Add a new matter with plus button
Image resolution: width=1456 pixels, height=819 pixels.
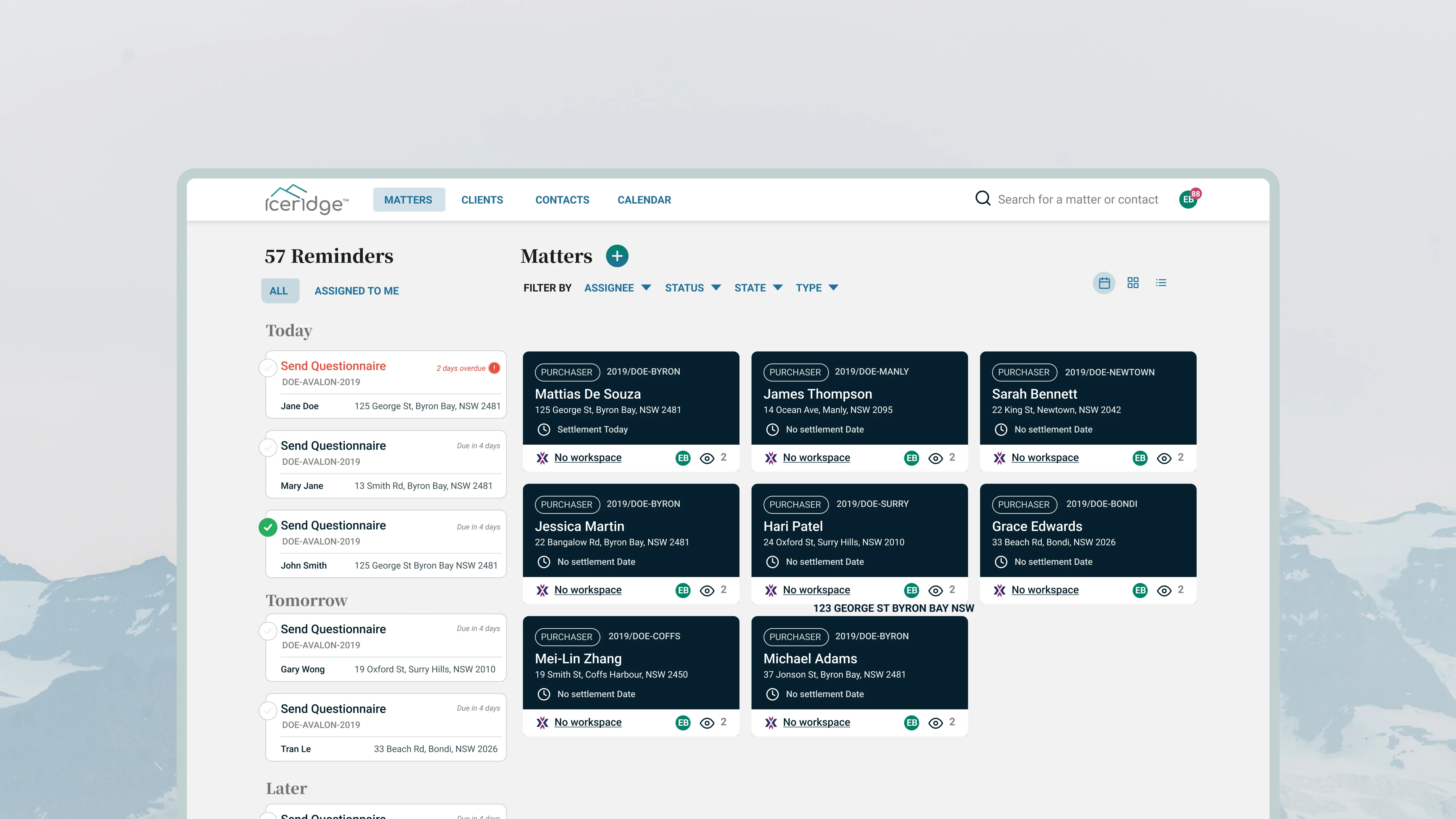[x=617, y=256]
